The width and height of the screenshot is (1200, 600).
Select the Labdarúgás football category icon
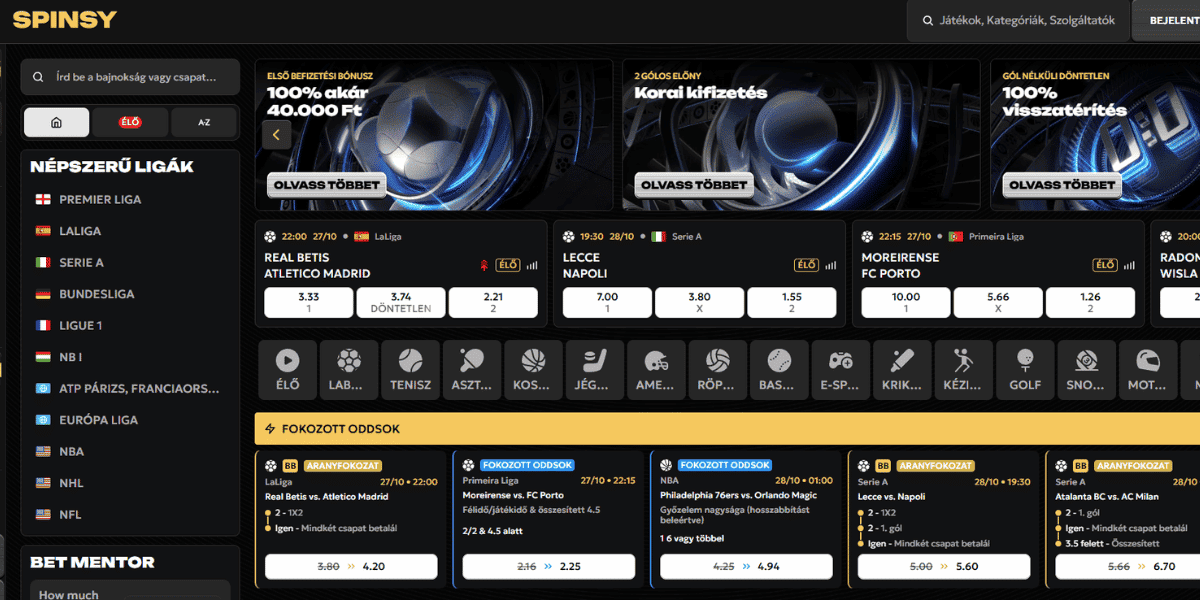pyautogui.click(x=349, y=370)
